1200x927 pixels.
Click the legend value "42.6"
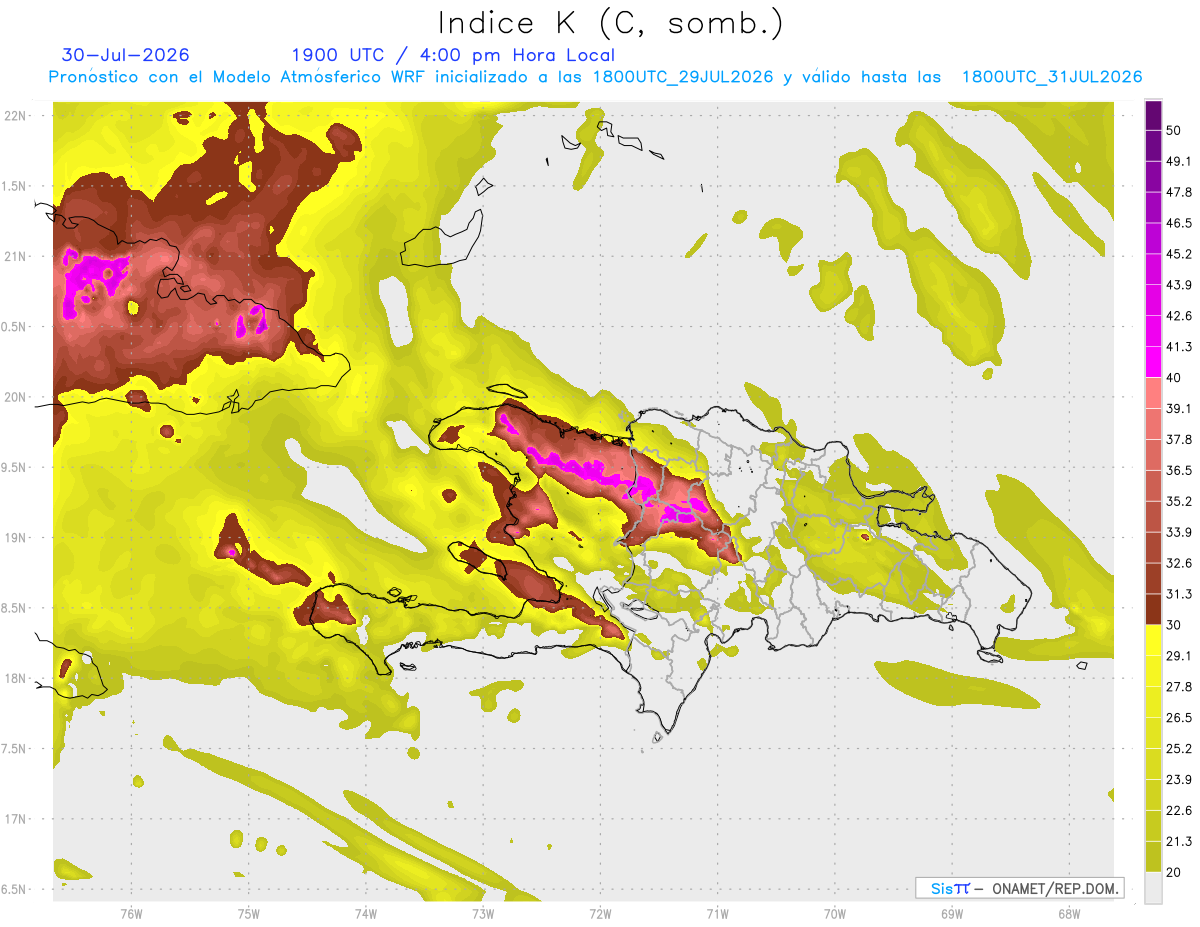(x=1179, y=316)
